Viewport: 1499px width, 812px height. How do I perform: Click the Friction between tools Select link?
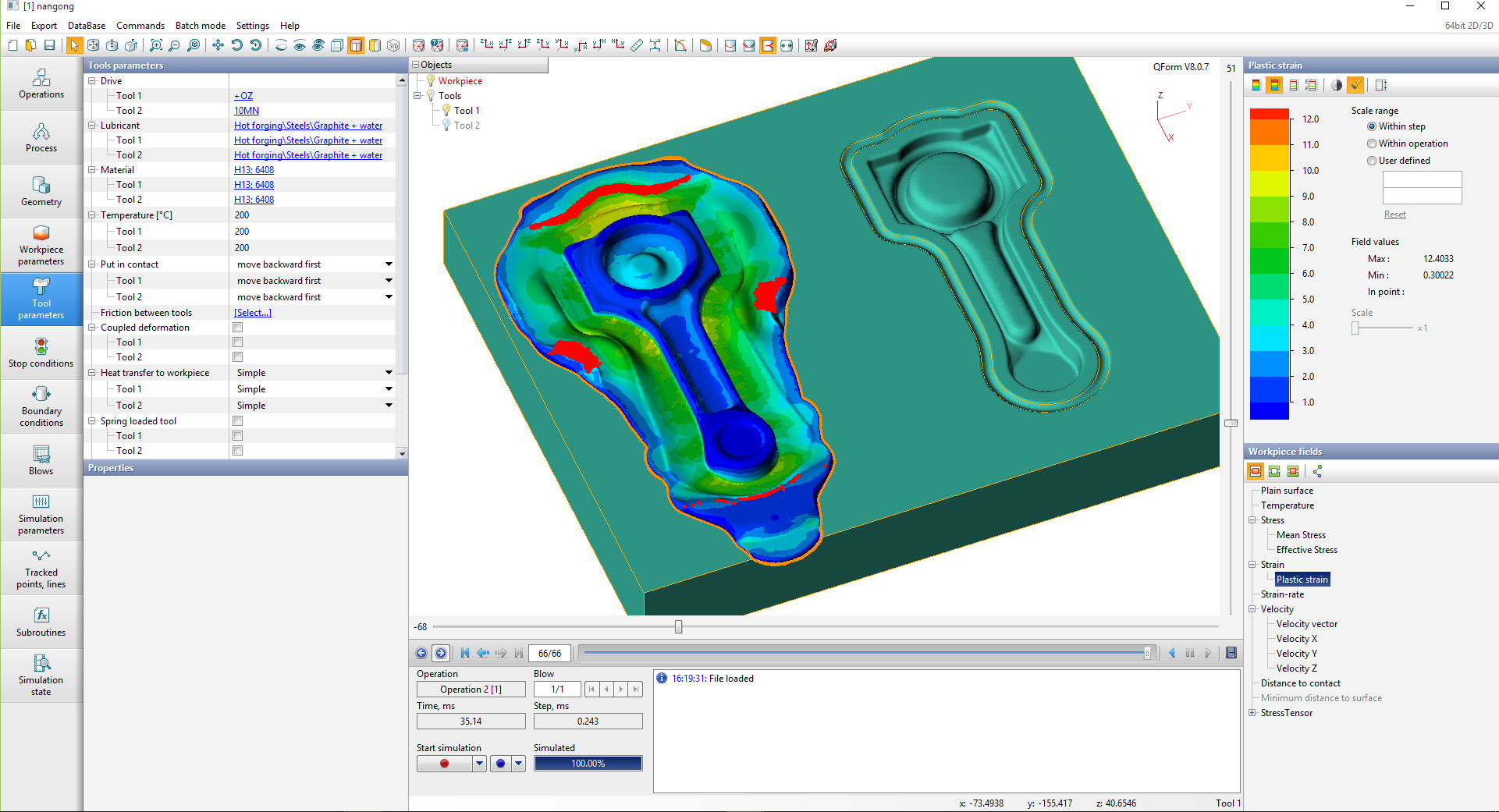click(253, 313)
